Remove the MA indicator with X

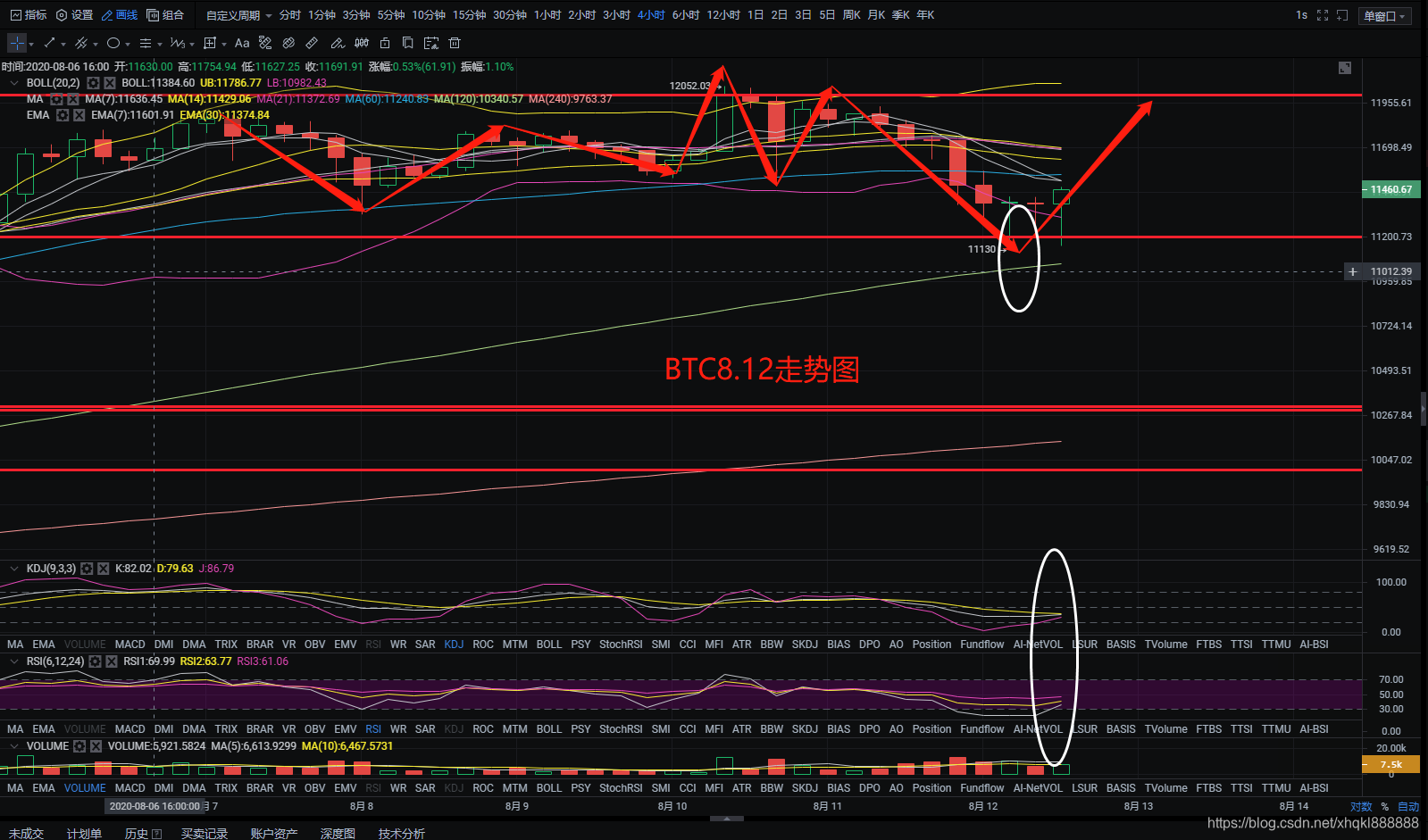[73, 99]
